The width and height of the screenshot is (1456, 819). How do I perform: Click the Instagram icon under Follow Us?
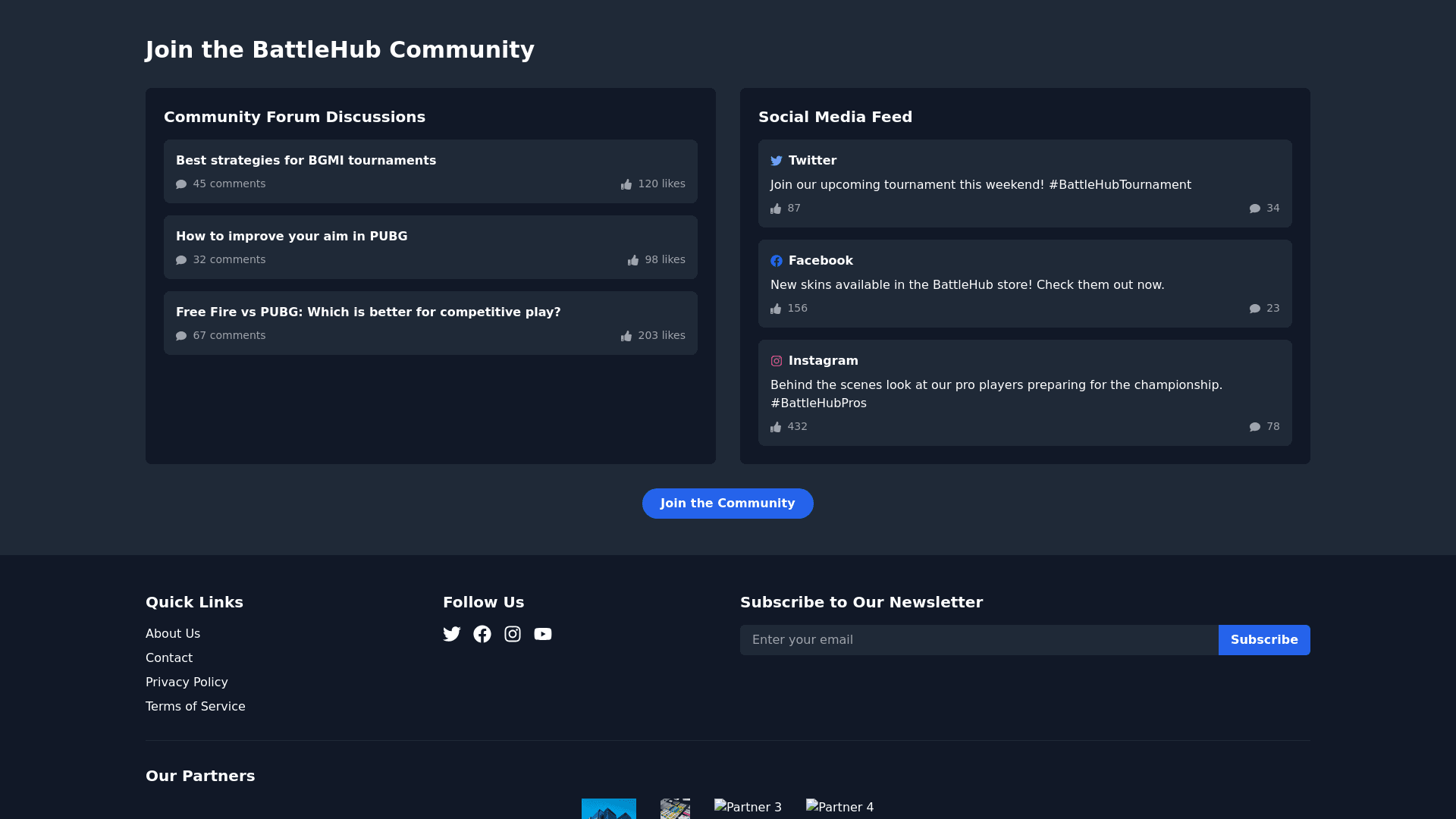click(513, 634)
